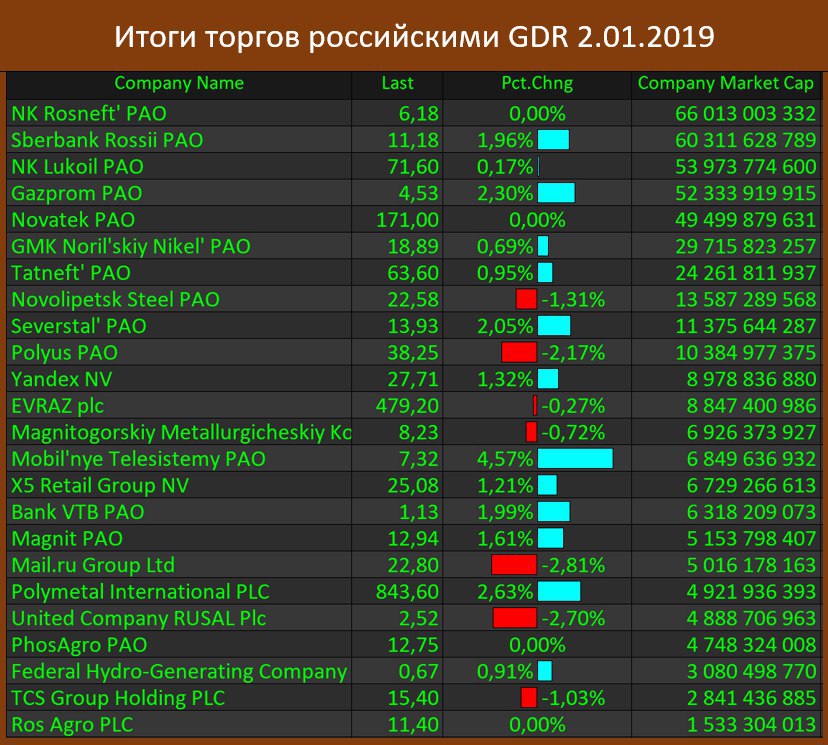Click Sberbank's cyan 1,96% change bar
Viewport: 828px width, 745px height.
[x=553, y=140]
